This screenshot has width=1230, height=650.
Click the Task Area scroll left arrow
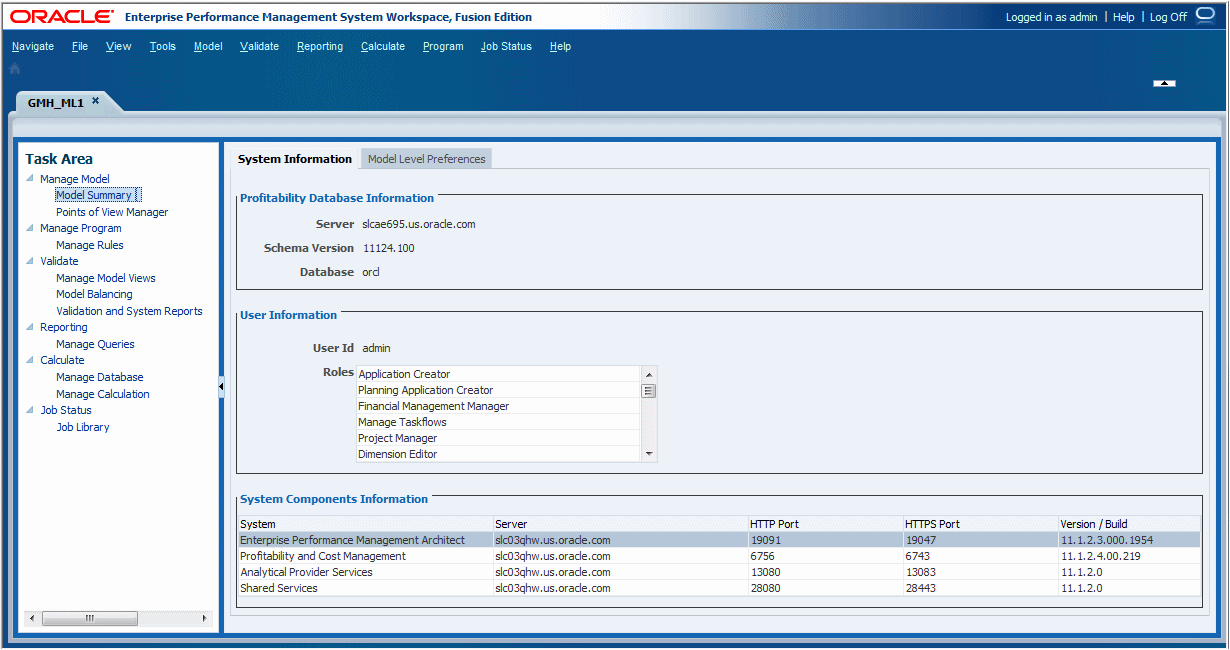(32, 619)
